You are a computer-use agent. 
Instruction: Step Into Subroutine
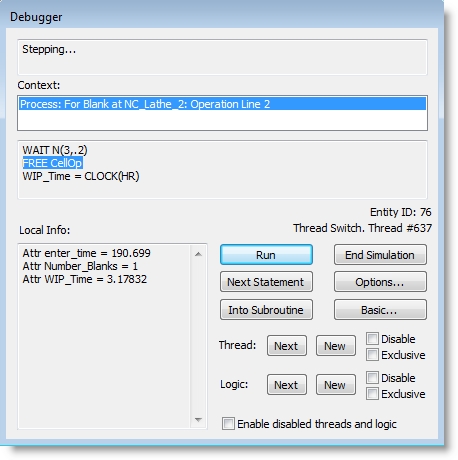coord(266,310)
